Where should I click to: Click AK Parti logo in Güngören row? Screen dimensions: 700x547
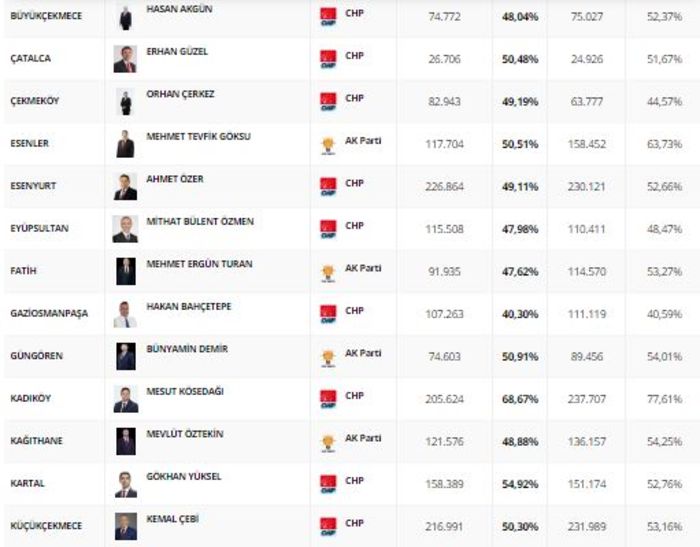328,356
